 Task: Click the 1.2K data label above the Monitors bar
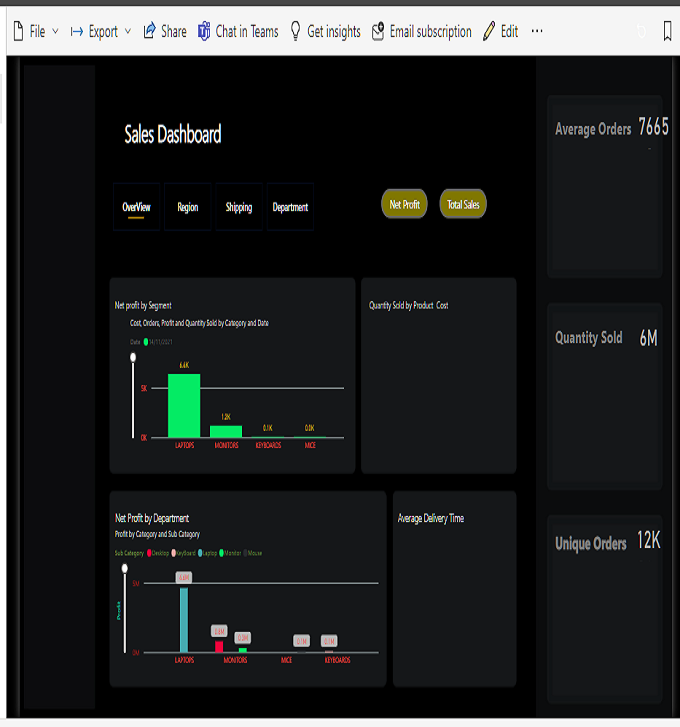pyautogui.click(x=226, y=417)
